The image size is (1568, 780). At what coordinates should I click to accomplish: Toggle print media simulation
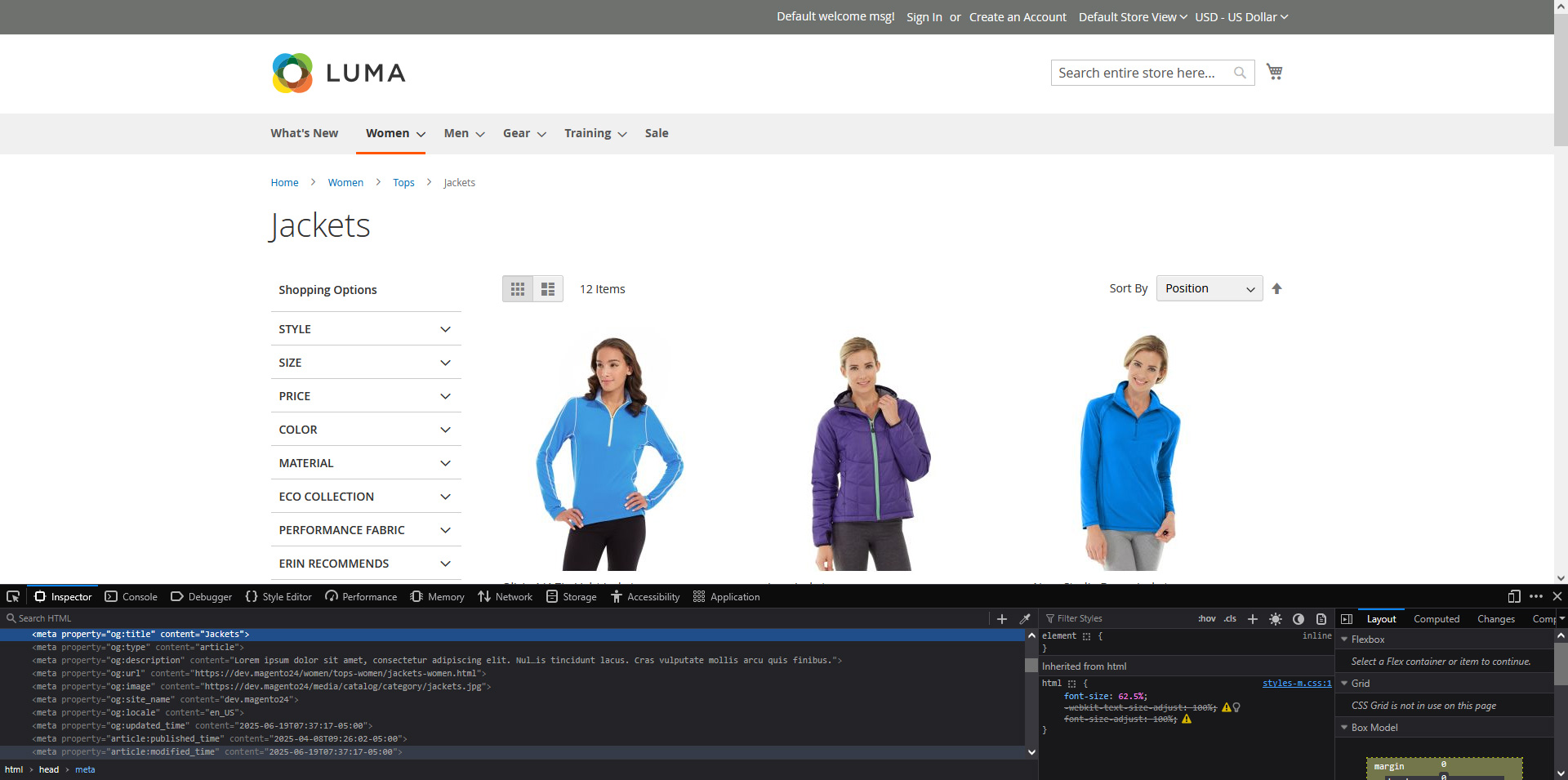tap(1321, 619)
